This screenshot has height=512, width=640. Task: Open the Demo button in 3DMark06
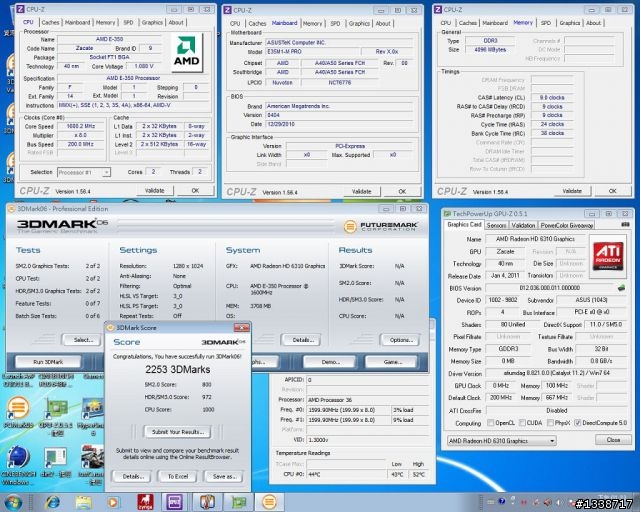click(330, 362)
